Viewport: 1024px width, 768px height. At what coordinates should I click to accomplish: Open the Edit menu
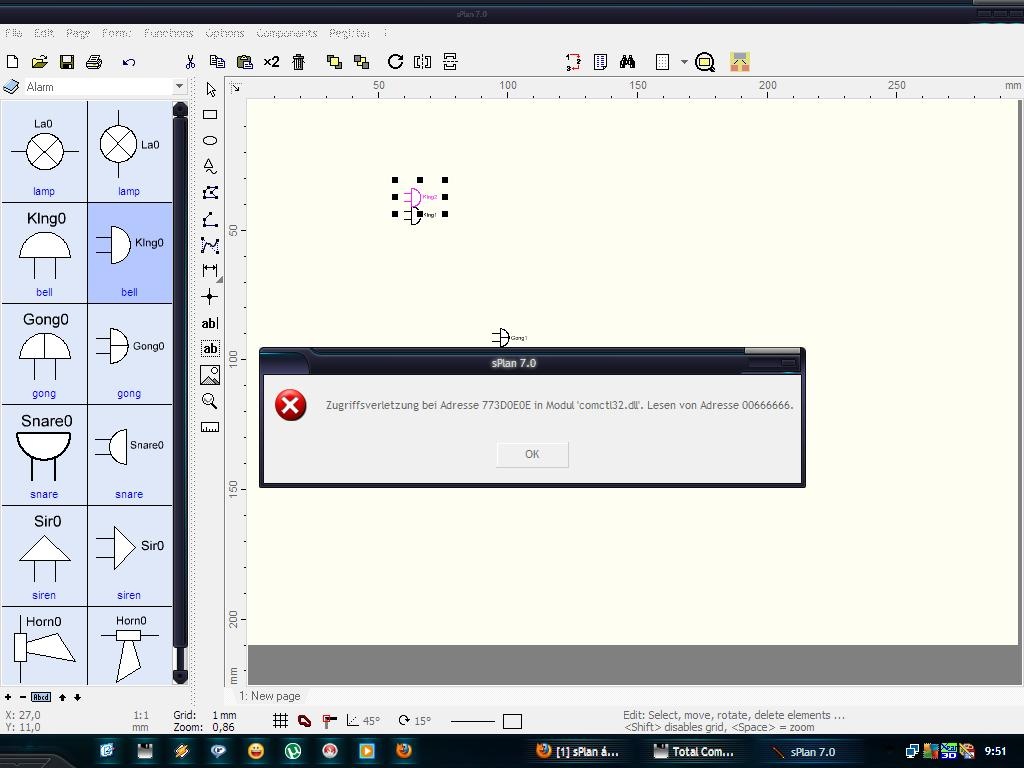pos(44,33)
